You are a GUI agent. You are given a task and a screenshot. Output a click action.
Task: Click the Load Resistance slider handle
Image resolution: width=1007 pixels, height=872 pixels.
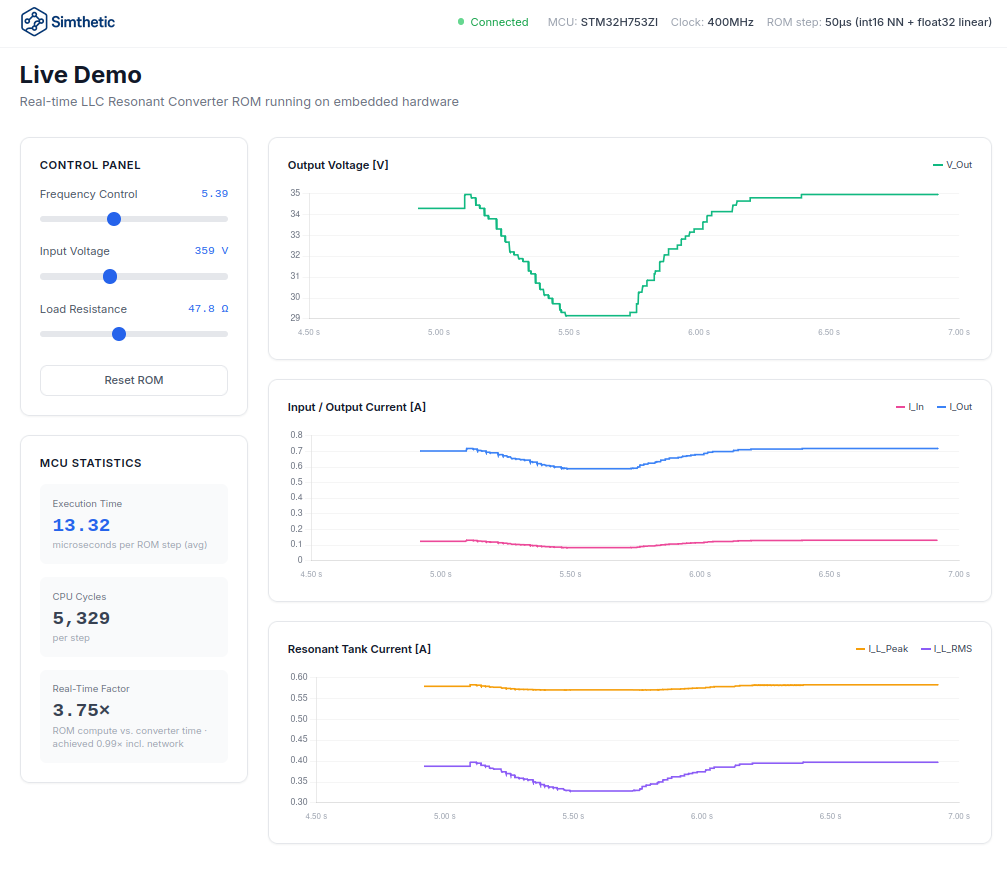pos(119,334)
